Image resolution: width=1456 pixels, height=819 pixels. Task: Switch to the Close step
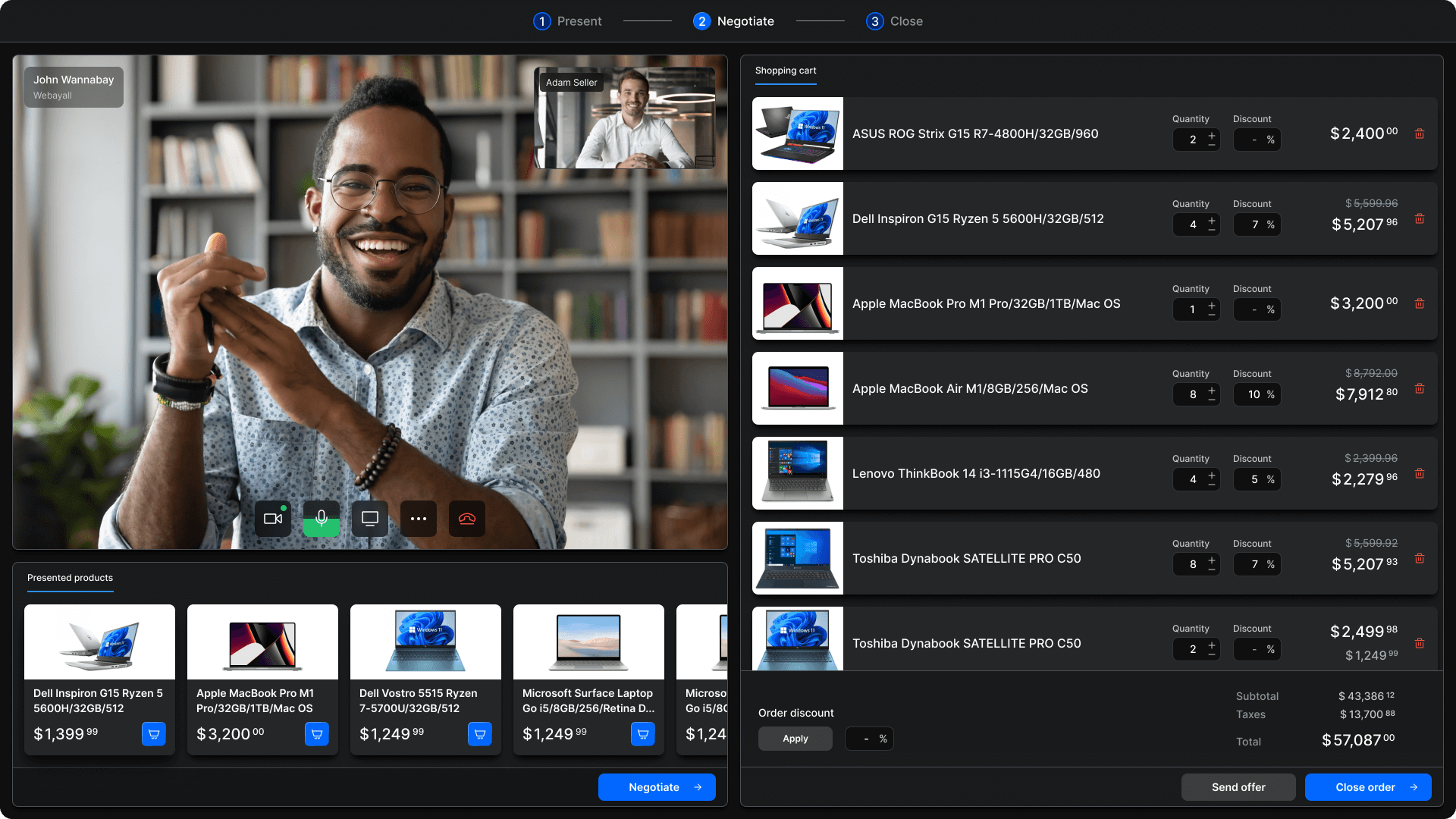click(895, 21)
